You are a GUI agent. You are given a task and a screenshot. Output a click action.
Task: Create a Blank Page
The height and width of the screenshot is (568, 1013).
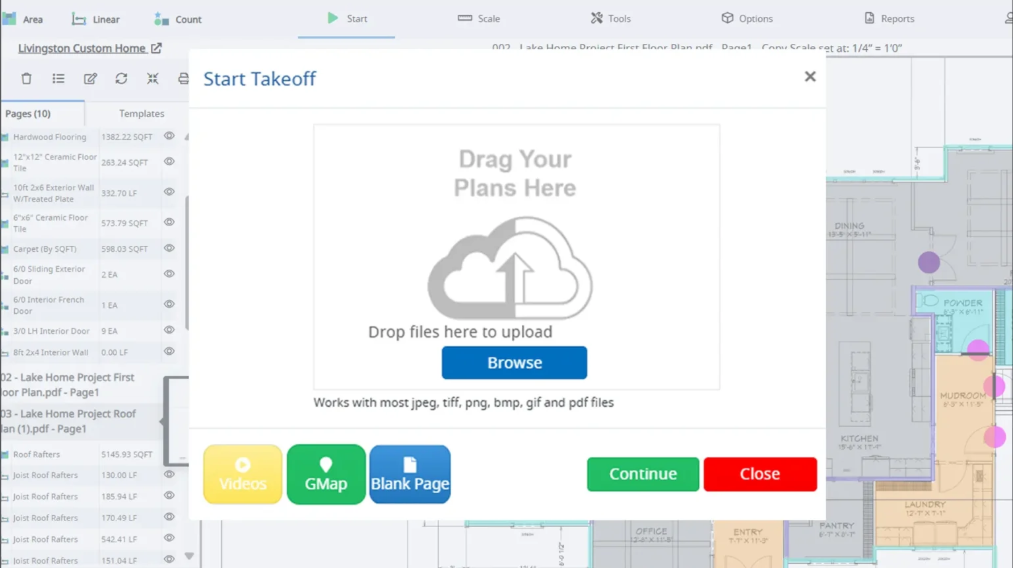410,474
